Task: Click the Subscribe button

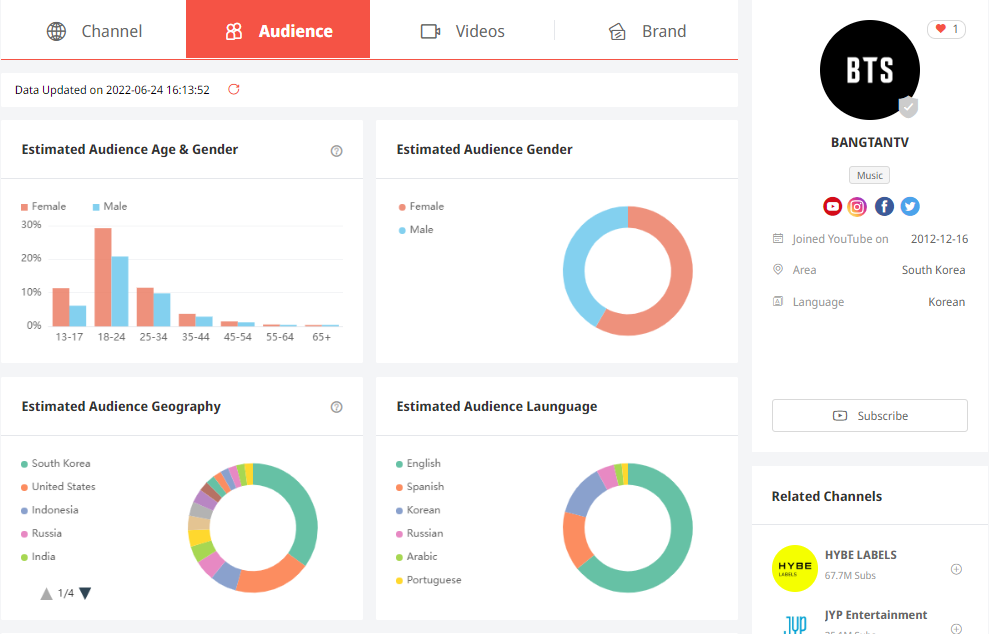Action: coord(870,416)
